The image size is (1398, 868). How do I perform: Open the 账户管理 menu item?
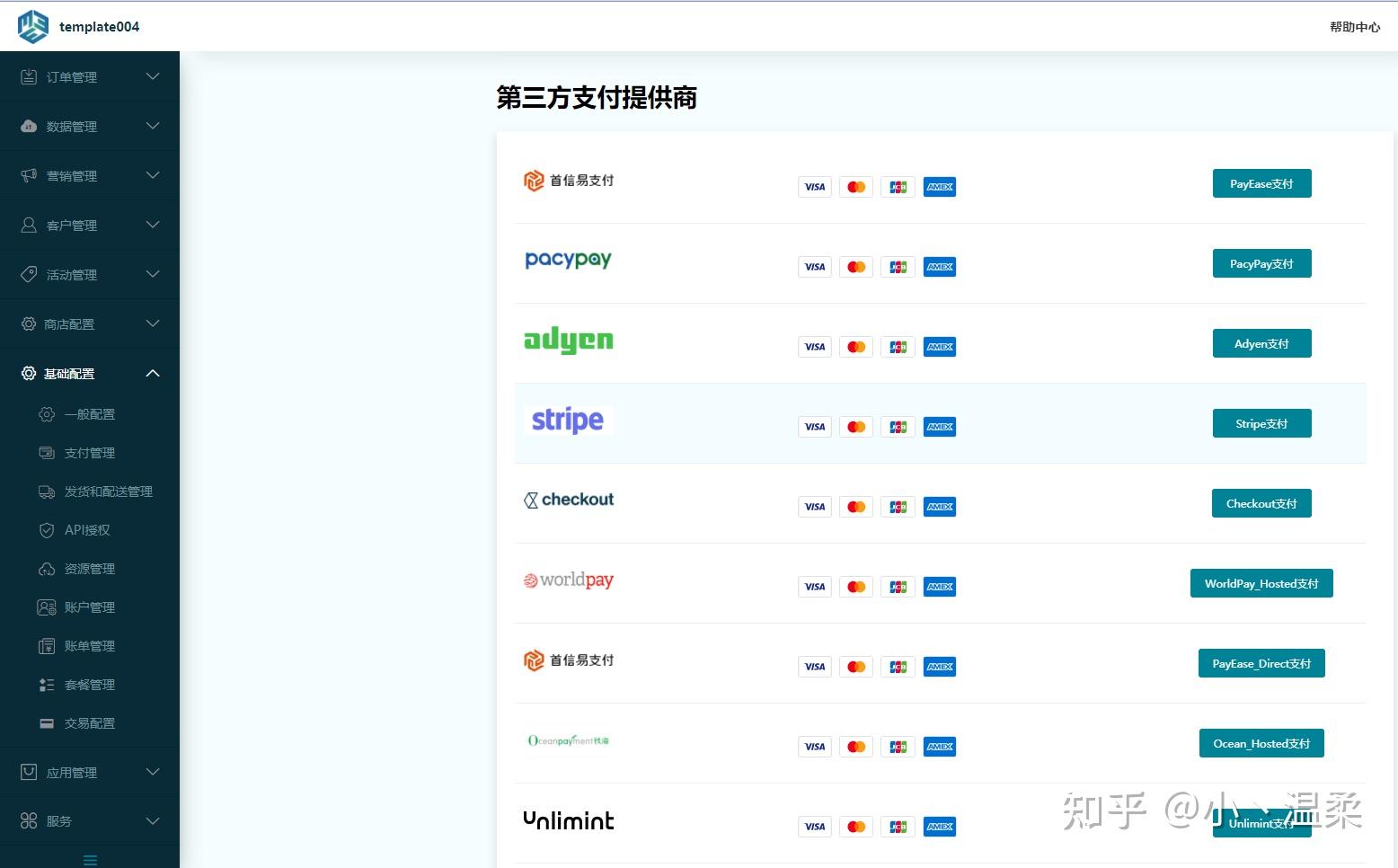pos(90,607)
